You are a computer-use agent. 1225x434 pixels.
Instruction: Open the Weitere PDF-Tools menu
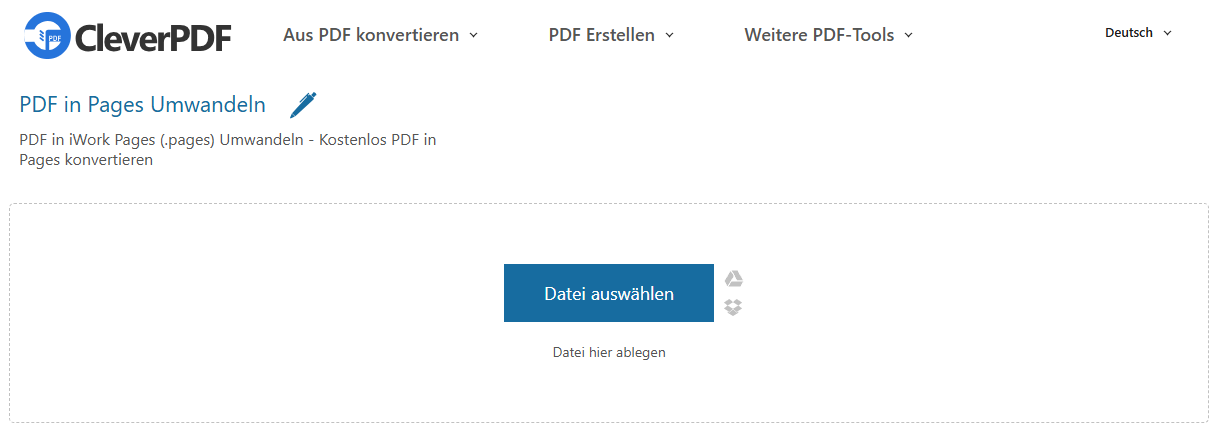click(819, 35)
